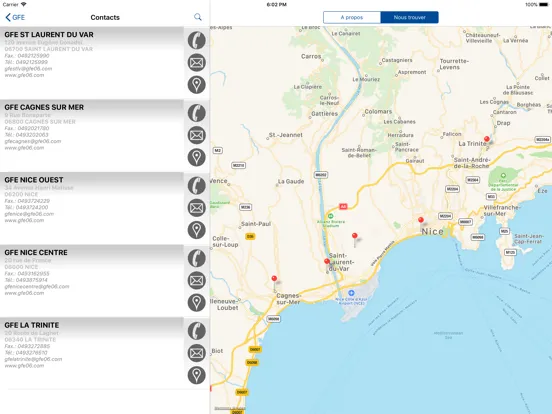Tap gfestlv@gfe06.com email address
This screenshot has width=552, height=414.
tap(28, 69)
